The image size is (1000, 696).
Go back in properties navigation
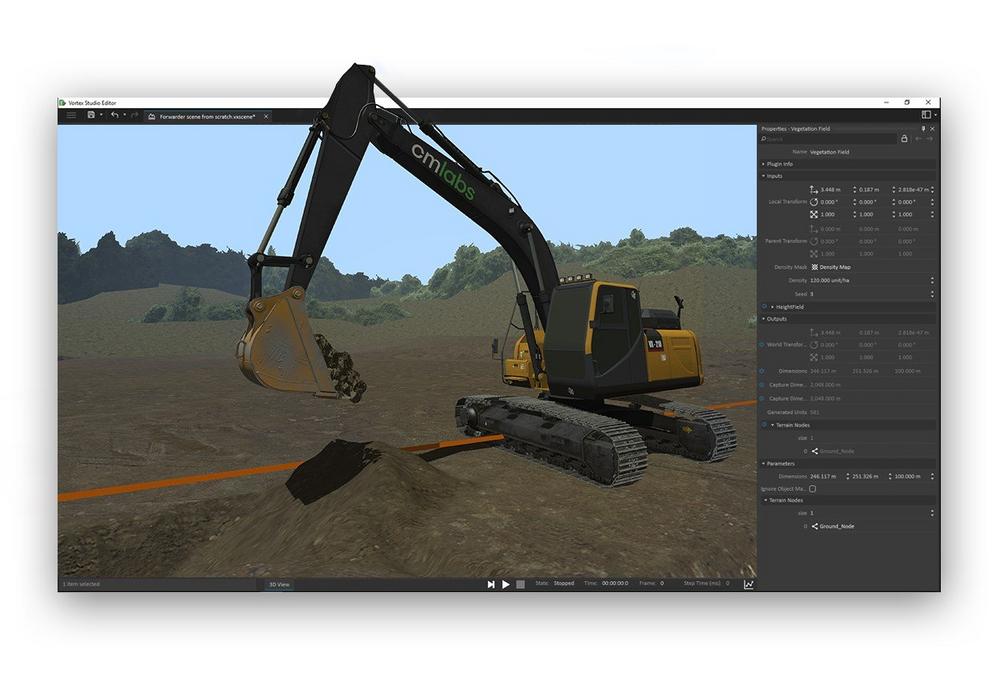coord(918,139)
